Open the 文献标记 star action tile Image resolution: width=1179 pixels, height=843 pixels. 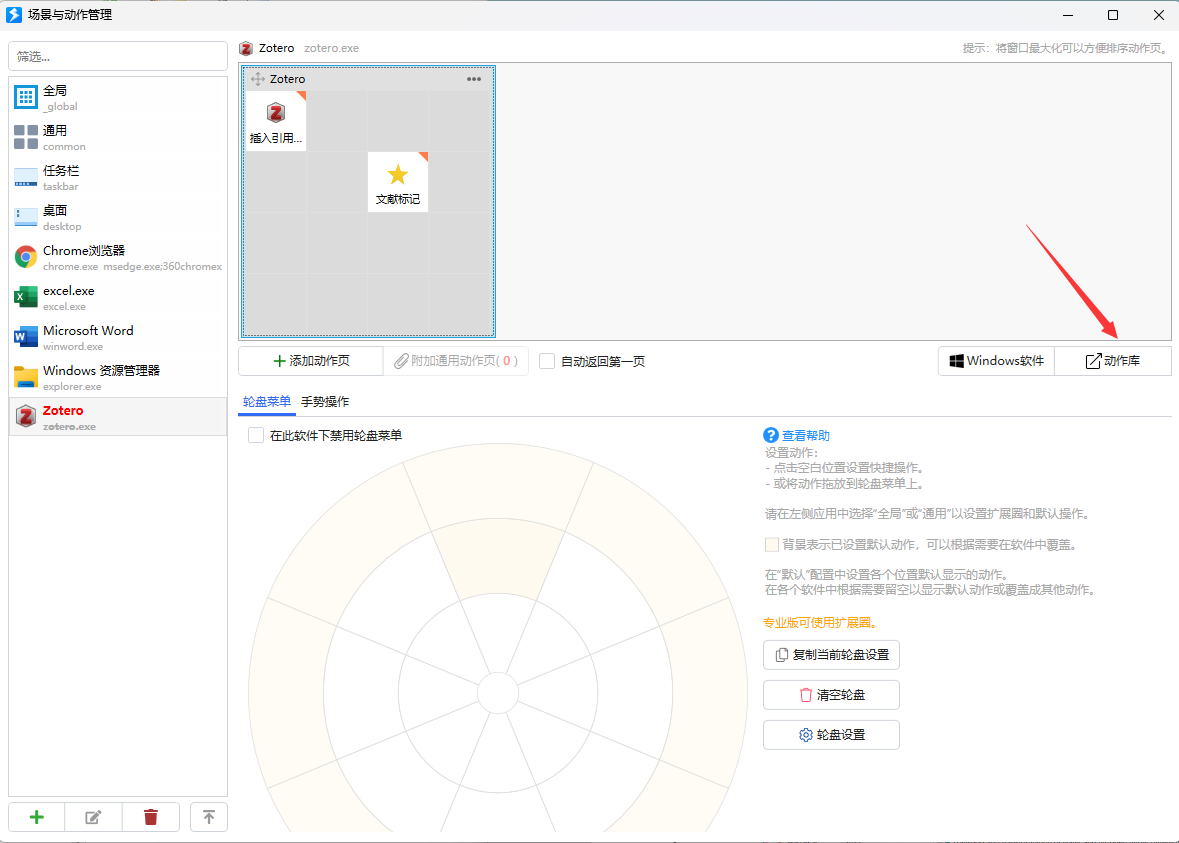point(398,182)
